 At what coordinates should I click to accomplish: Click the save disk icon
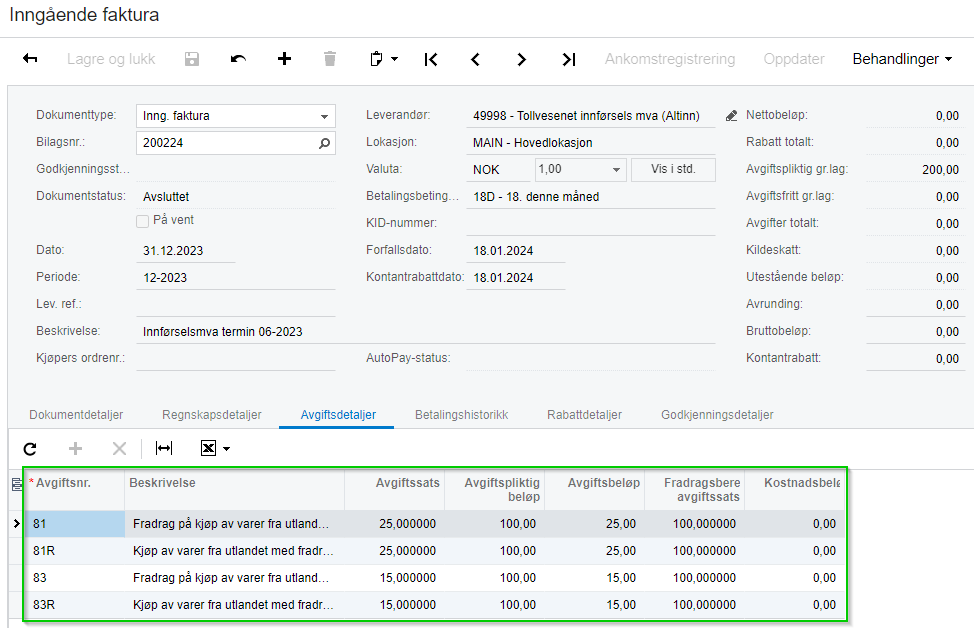(192, 59)
